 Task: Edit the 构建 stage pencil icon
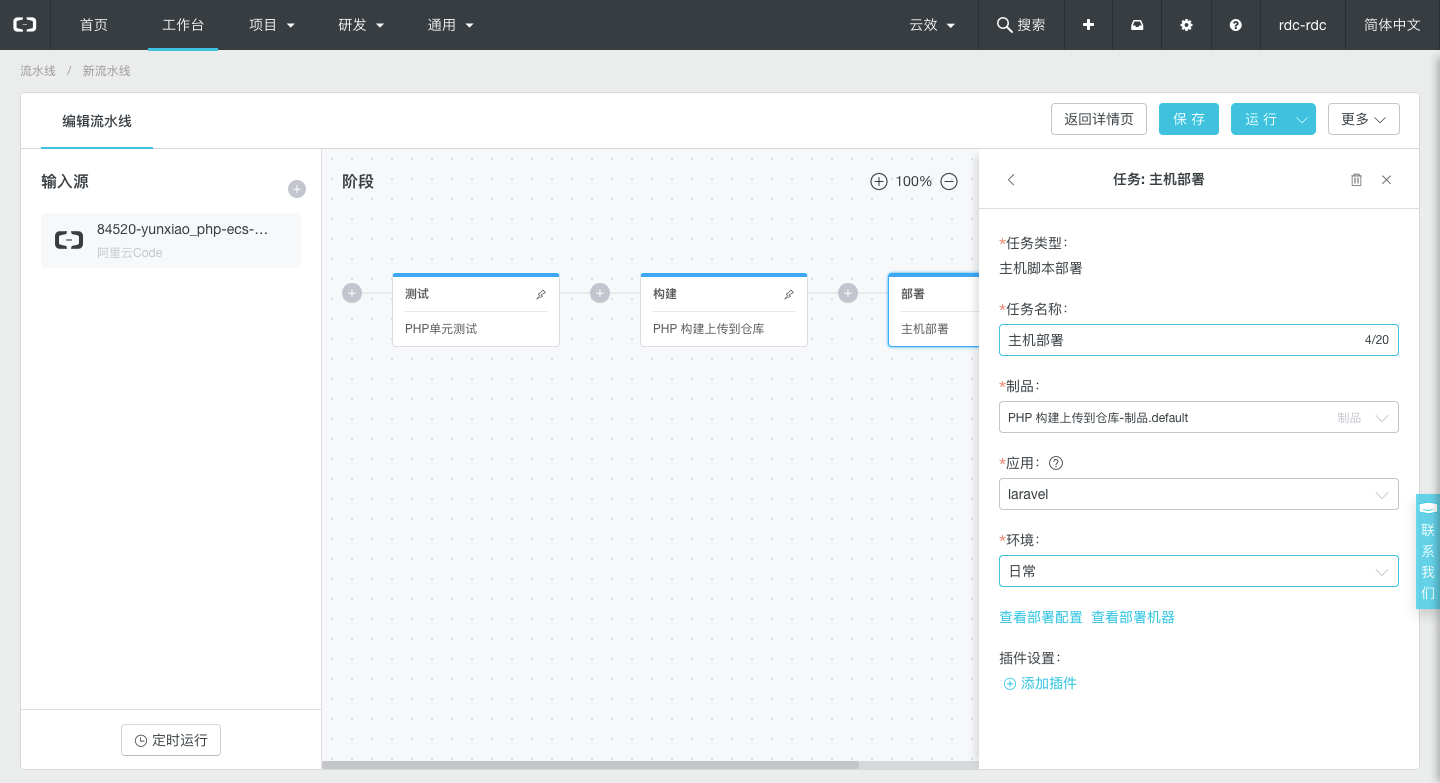[789, 294]
